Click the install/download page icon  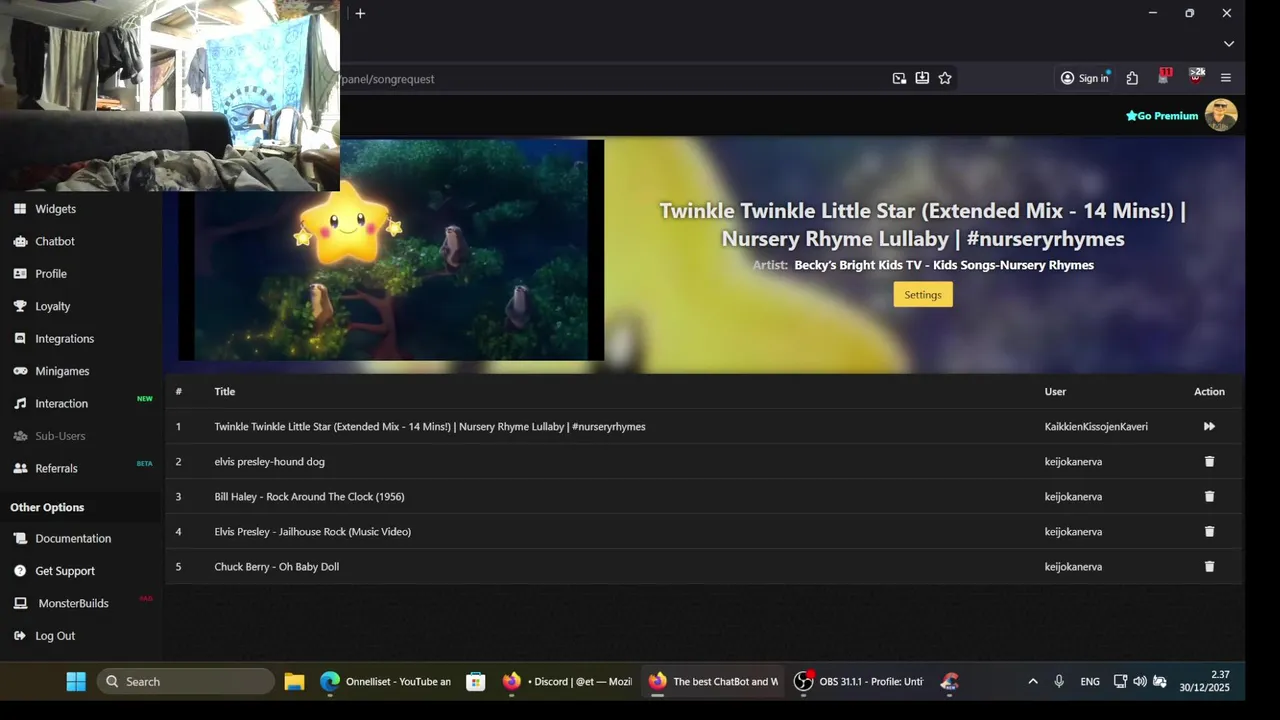[x=922, y=78]
